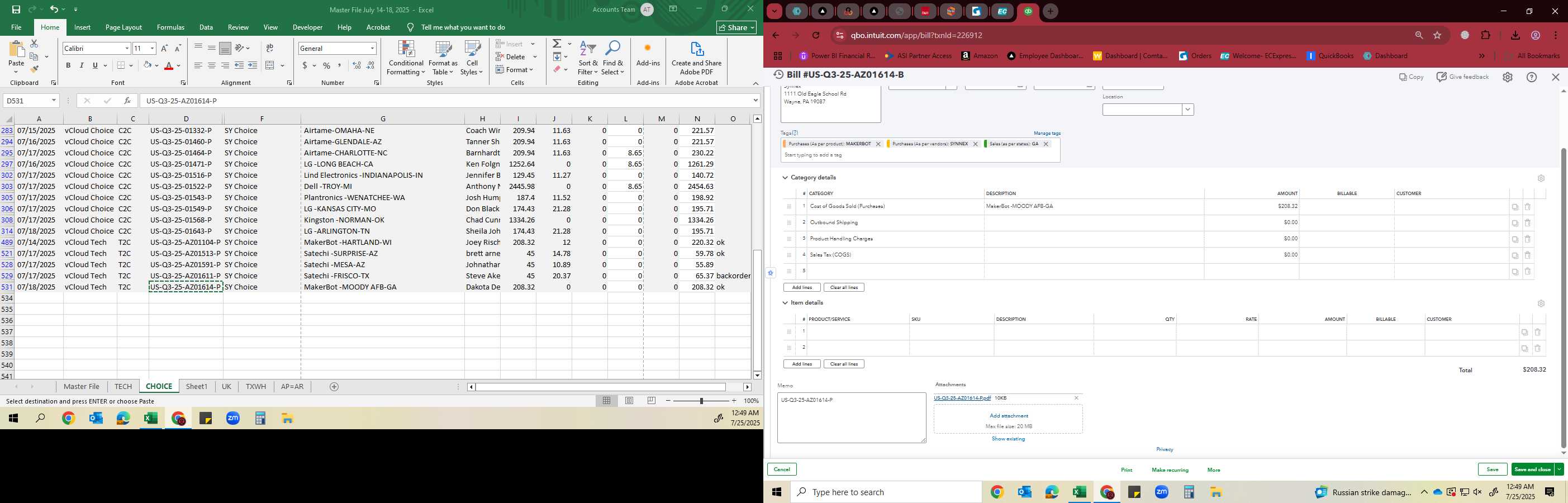Remove the Sales GA state tag

(1046, 144)
